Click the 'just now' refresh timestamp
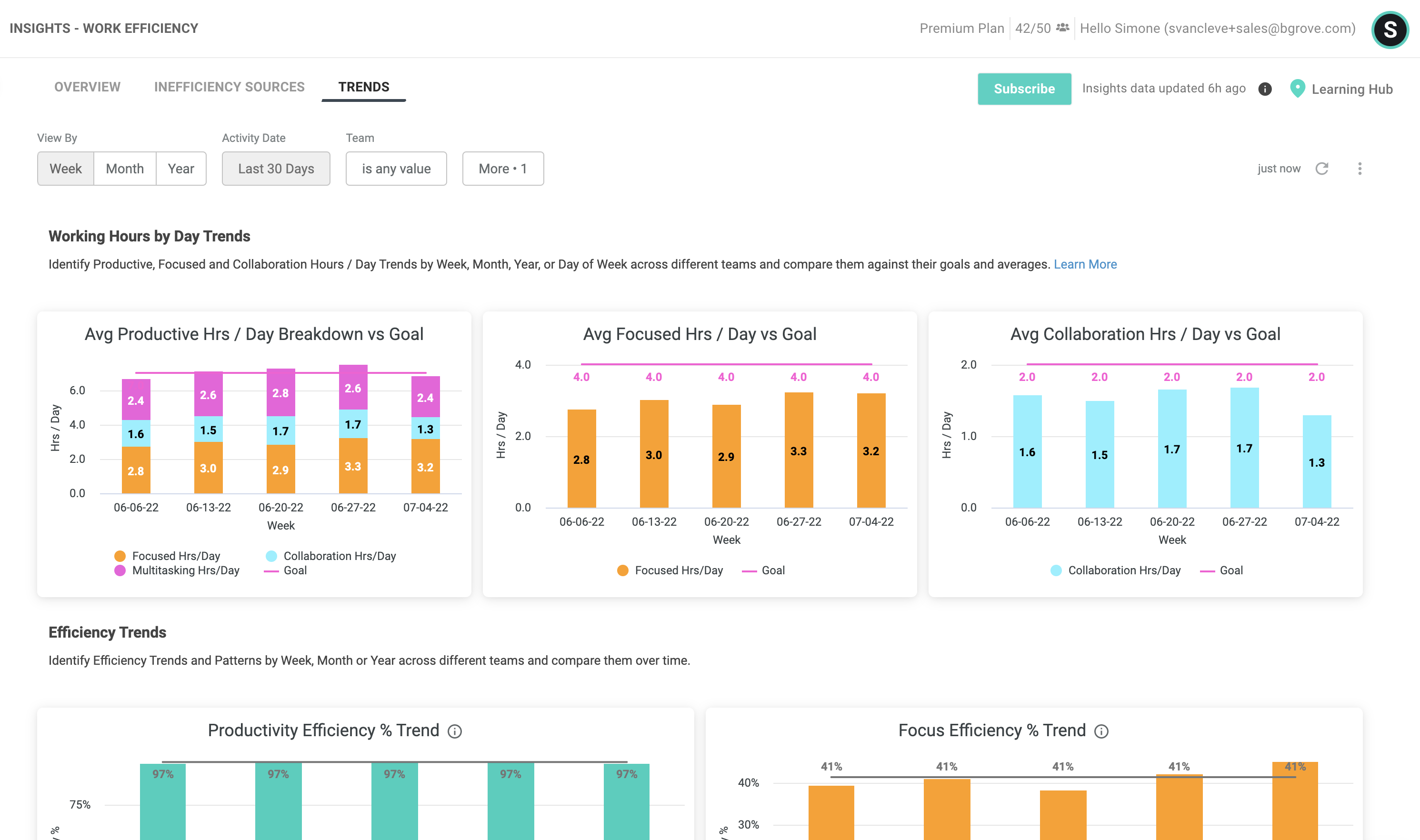This screenshot has height=840, width=1420. 1279,169
